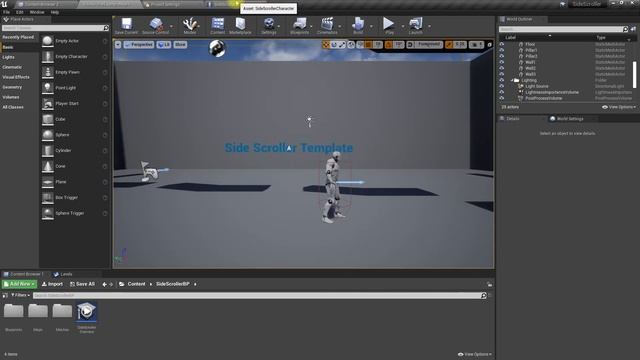The height and width of the screenshot is (360, 640).
Task: Click the Build toolbar icon
Action: (x=358, y=26)
